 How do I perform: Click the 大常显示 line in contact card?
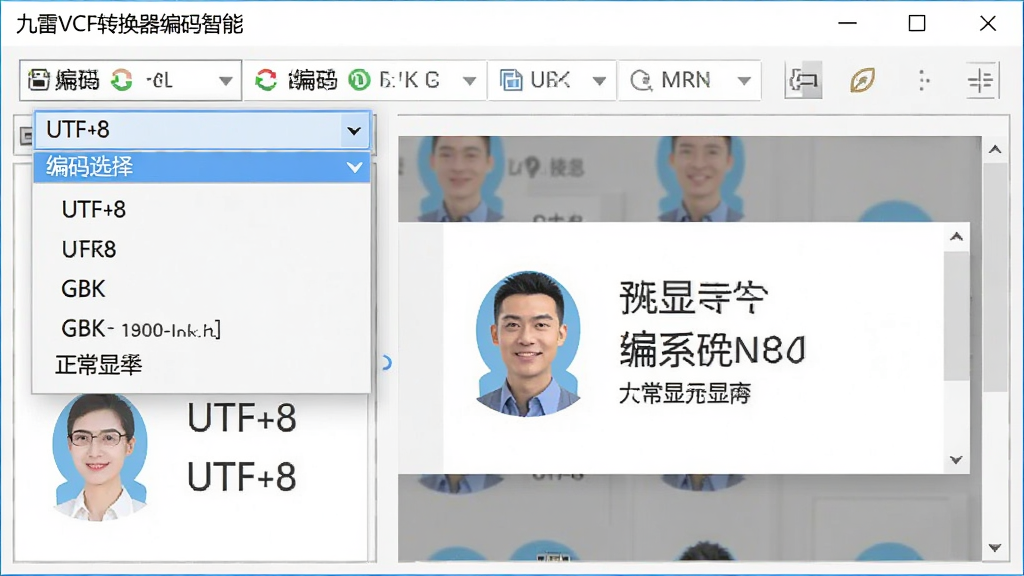coord(684,394)
